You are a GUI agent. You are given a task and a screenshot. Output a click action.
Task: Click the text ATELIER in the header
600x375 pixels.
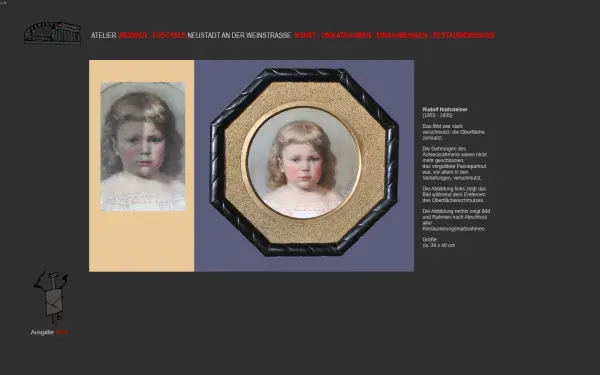click(x=104, y=35)
